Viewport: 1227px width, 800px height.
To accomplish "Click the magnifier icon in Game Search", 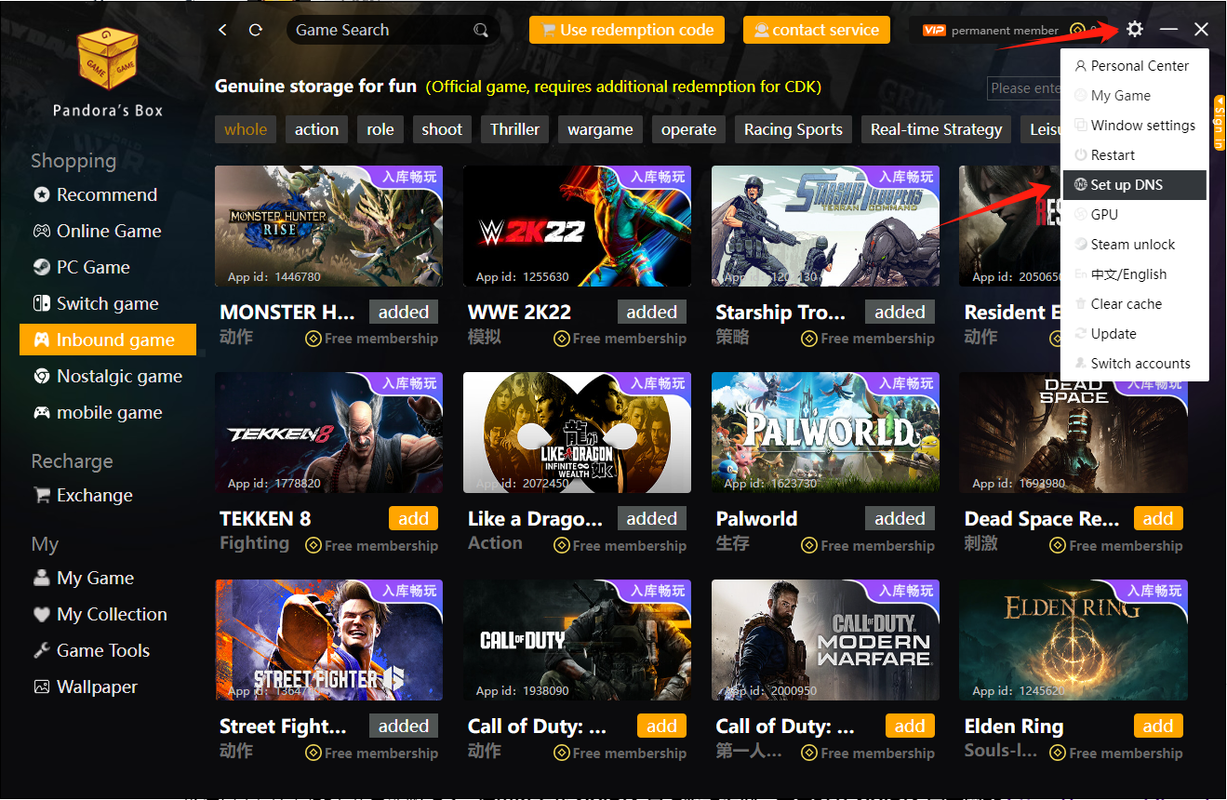I will (481, 30).
